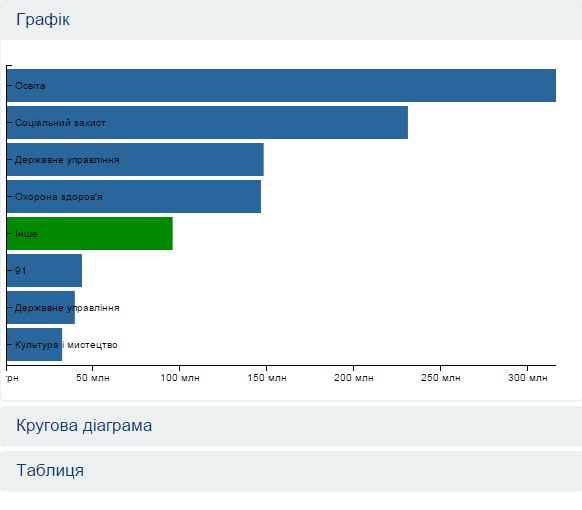Click the Культура і мистецтво bar
Viewport: 582px width, 510px height.
pos(34,344)
